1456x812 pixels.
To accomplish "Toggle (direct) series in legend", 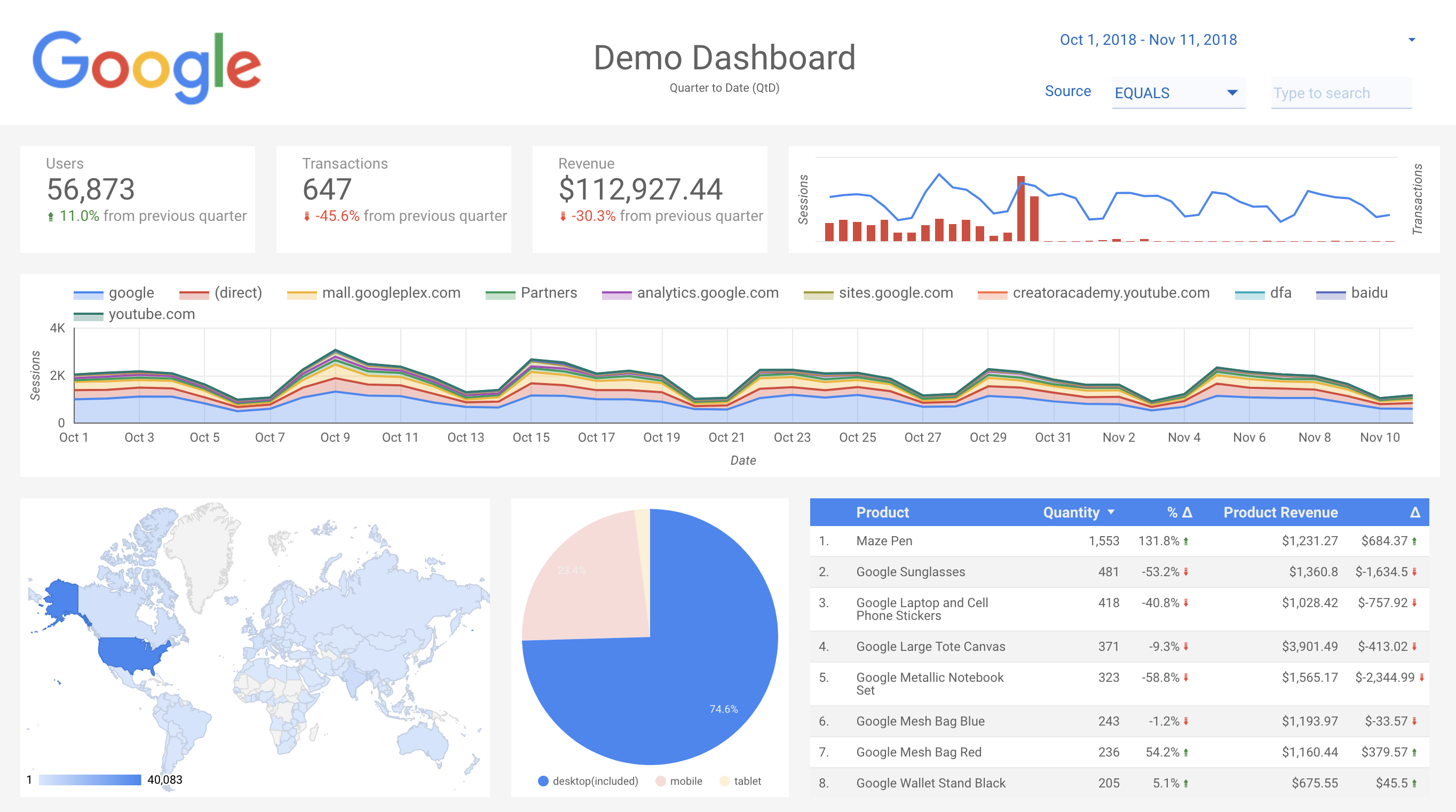I will click(x=238, y=293).
